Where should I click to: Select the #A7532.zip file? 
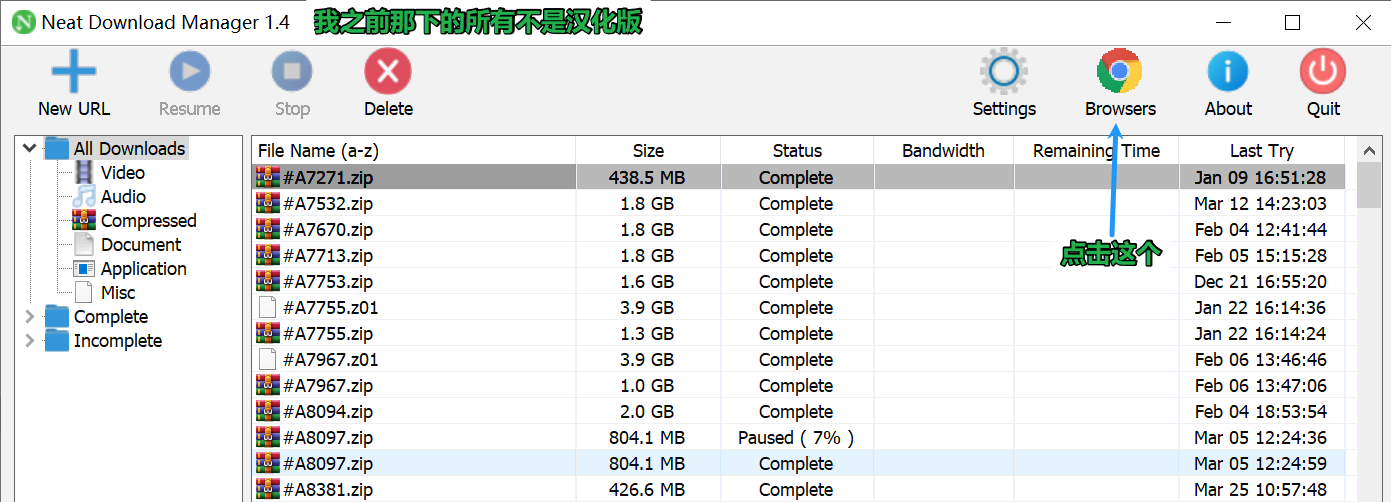pos(328,204)
